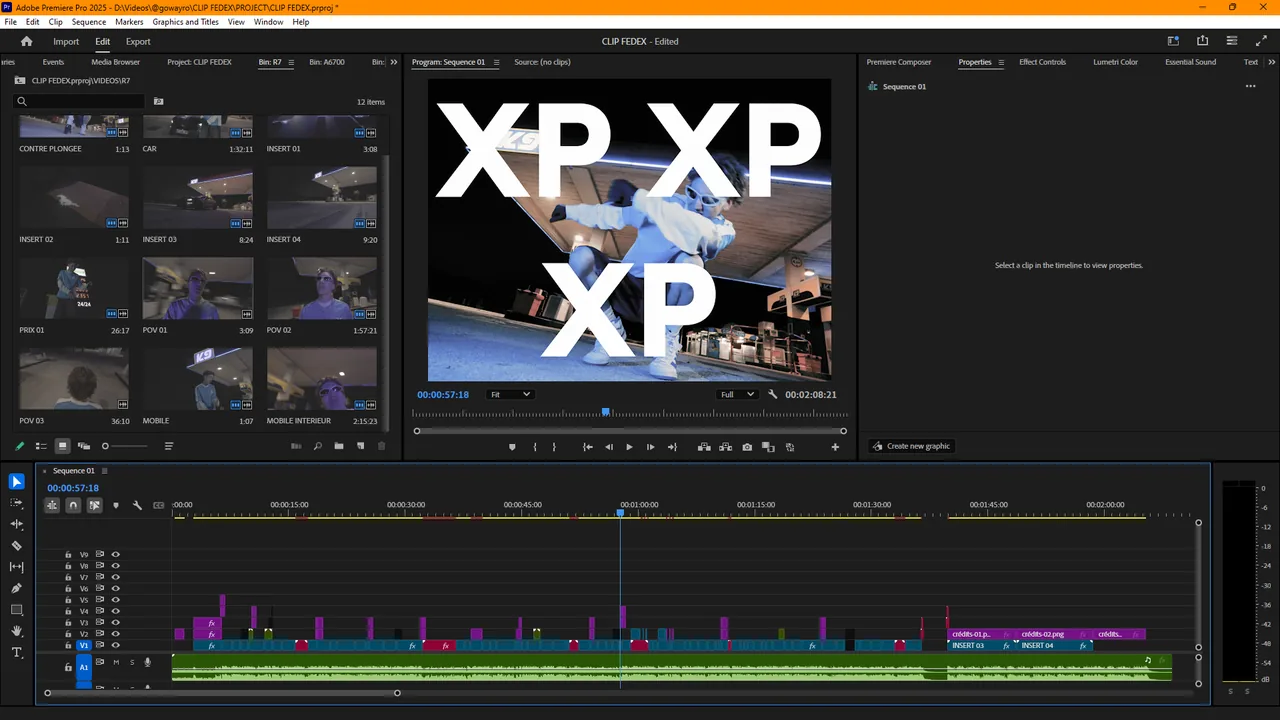Open Properties panel tab menu
The height and width of the screenshot is (720, 1280).
1001,62
